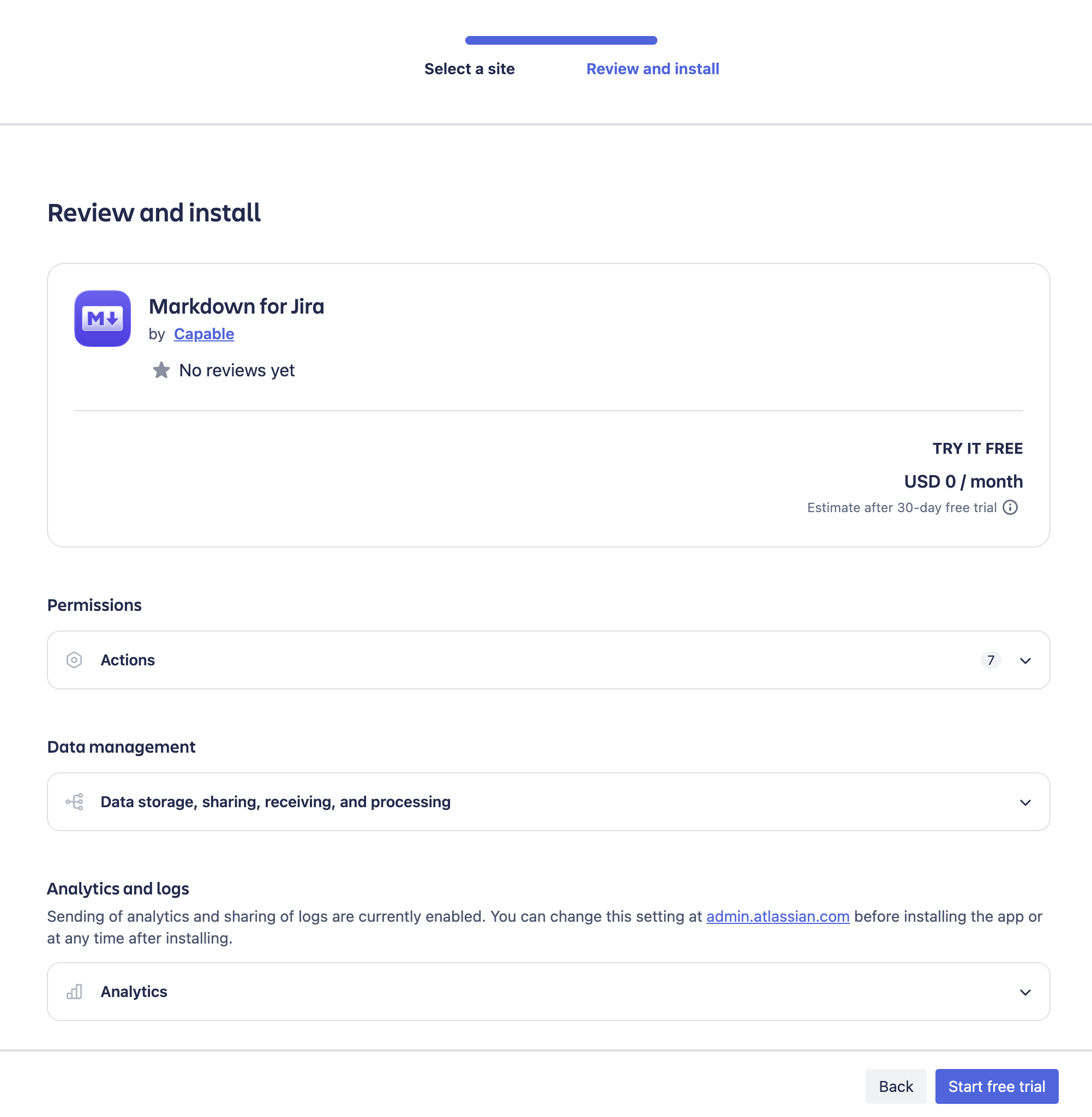Click the Actions count badge showing 7
Viewport: 1092px width, 1117px height.
[991, 660]
